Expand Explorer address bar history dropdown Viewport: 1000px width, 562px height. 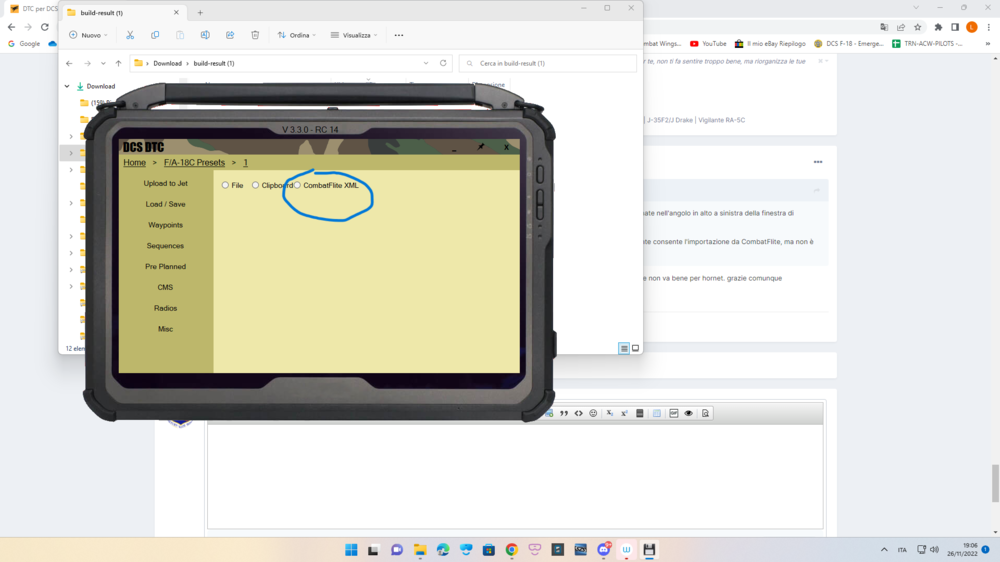(x=426, y=63)
